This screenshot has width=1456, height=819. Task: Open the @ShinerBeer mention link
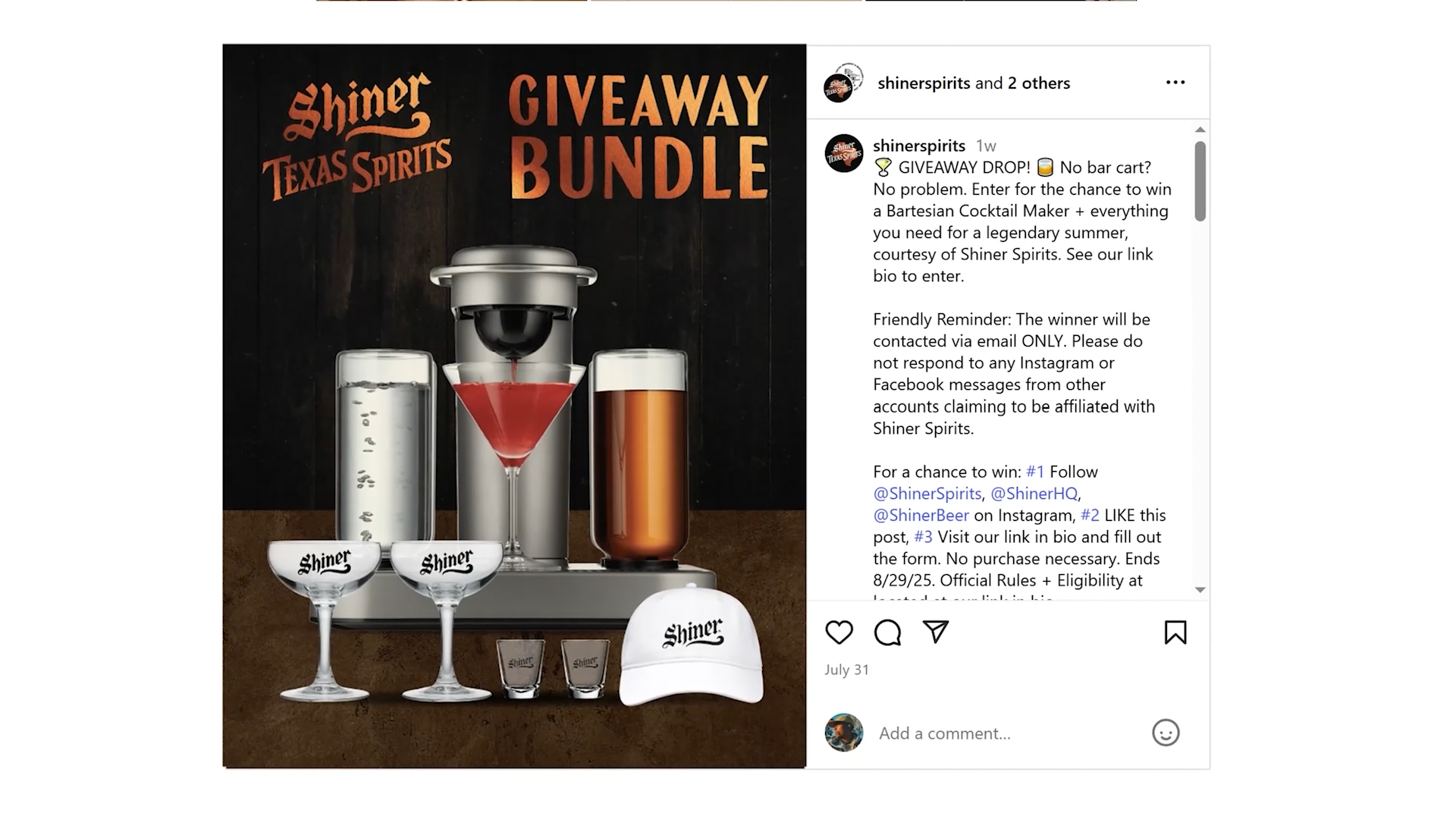[921, 516]
